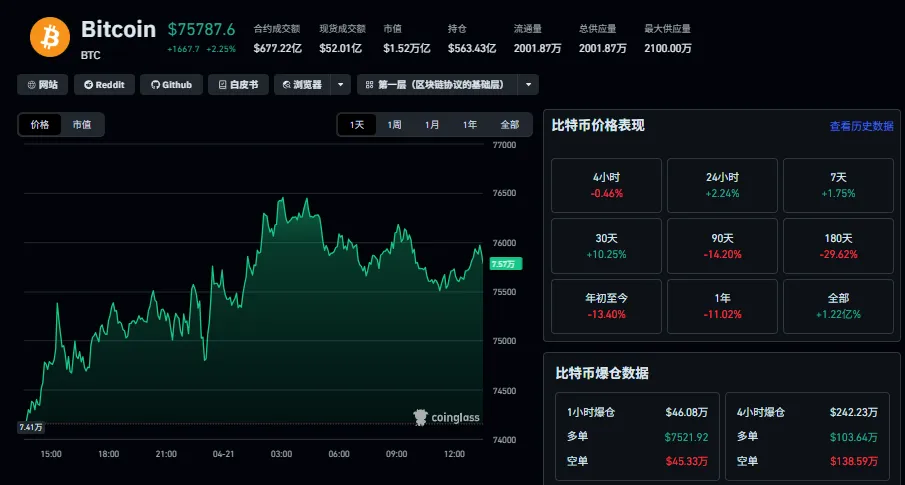Click the 第一层 category tag

[437, 85]
